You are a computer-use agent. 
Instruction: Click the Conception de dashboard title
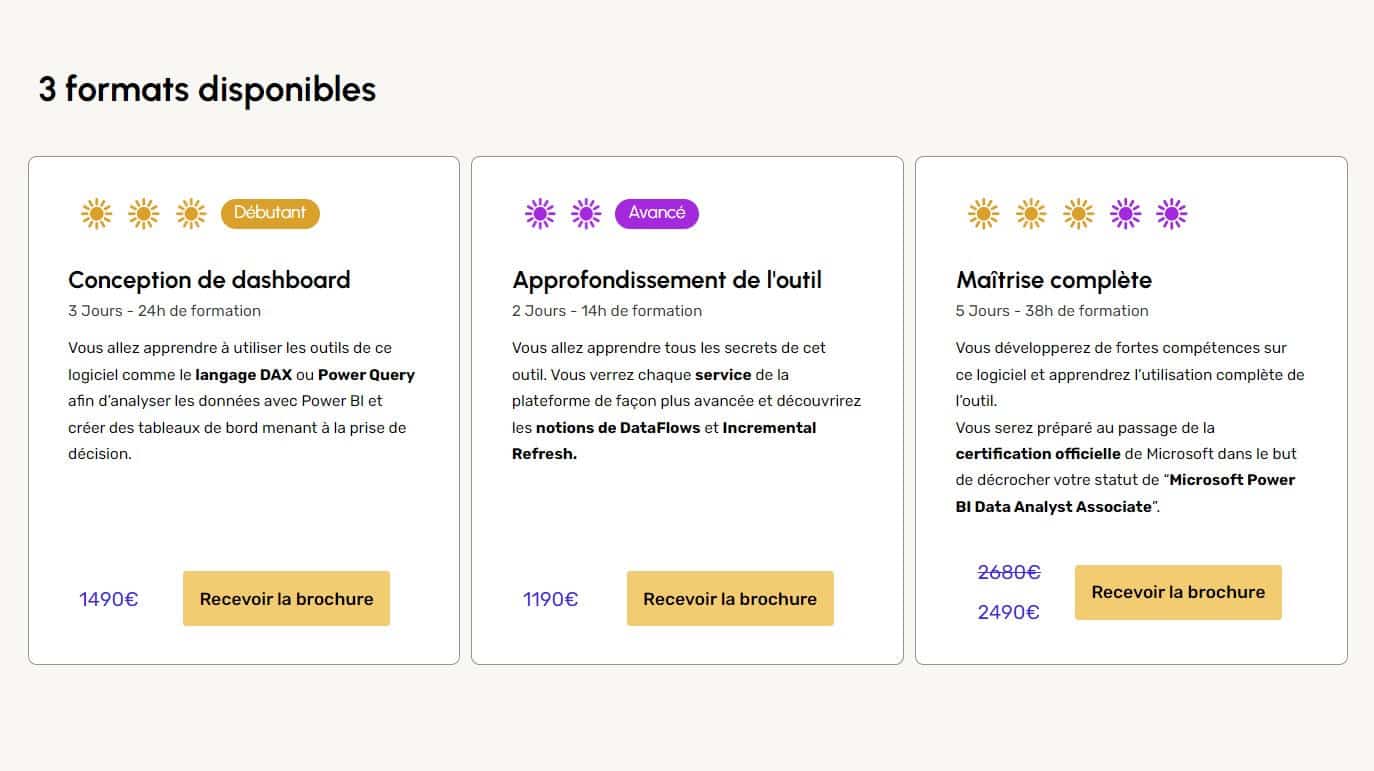(x=209, y=280)
